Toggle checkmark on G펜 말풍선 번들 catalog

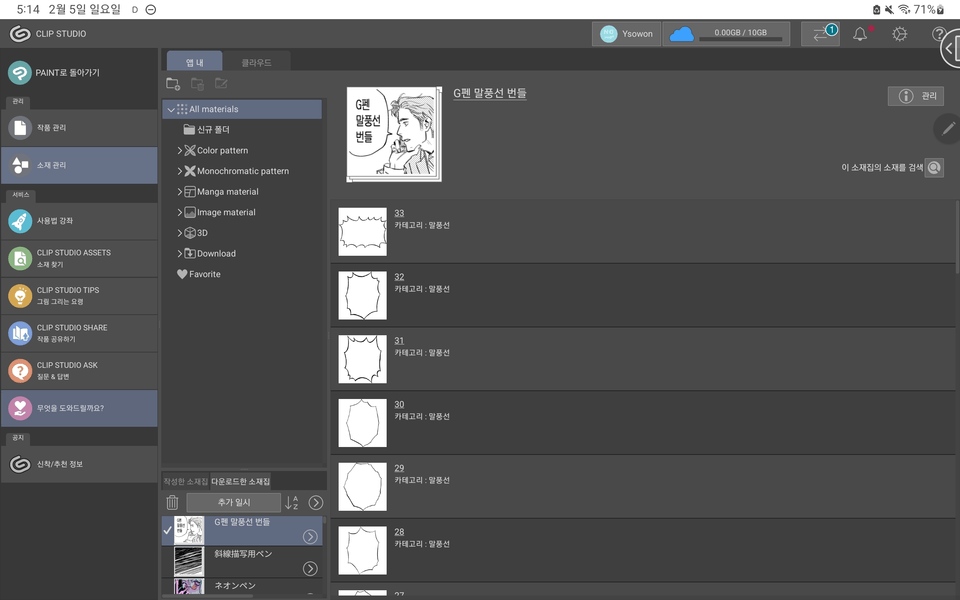click(x=168, y=531)
